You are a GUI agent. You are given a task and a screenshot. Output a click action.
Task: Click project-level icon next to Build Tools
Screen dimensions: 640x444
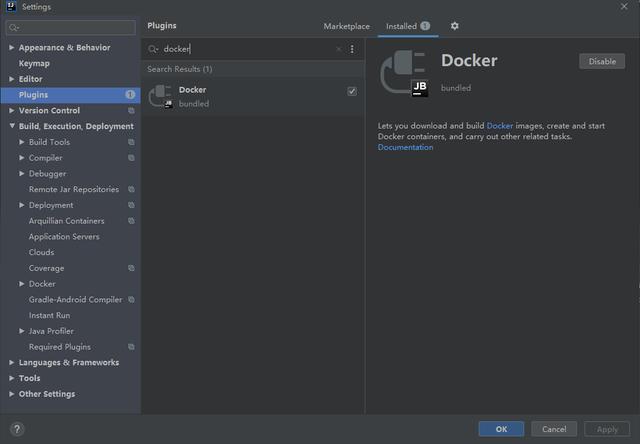[x=131, y=142]
